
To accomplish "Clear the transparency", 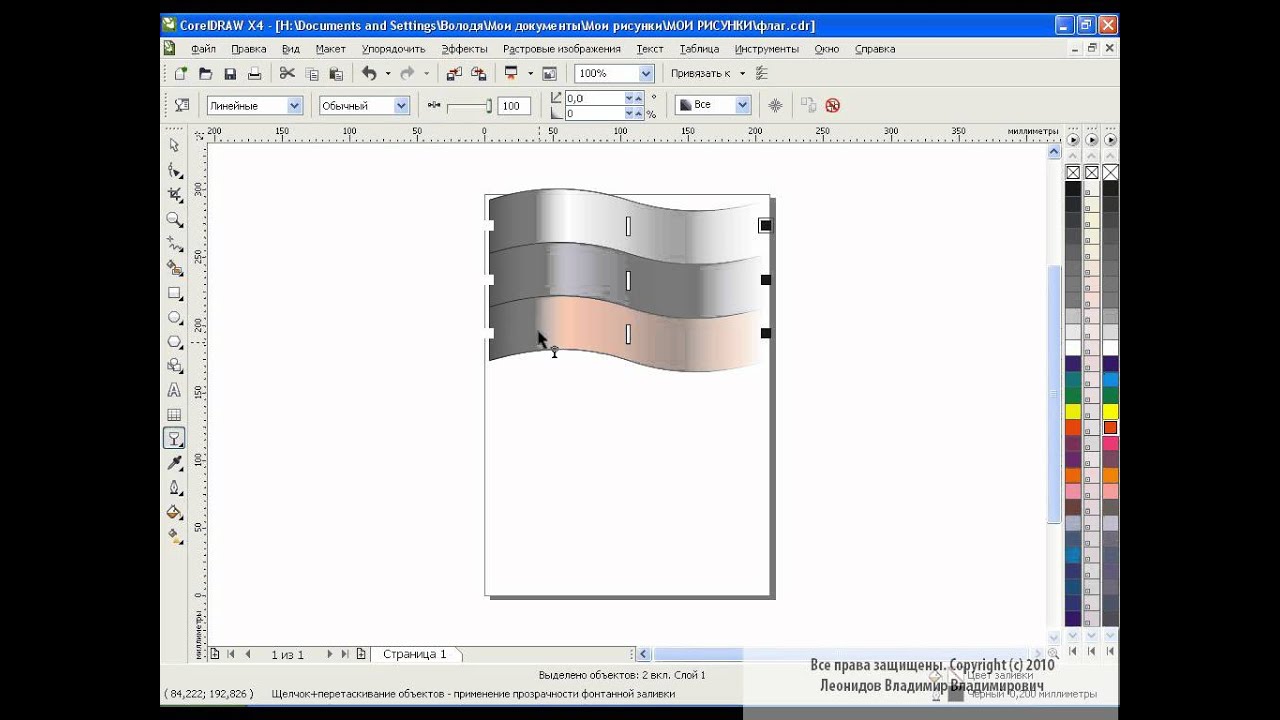I will (832, 105).
